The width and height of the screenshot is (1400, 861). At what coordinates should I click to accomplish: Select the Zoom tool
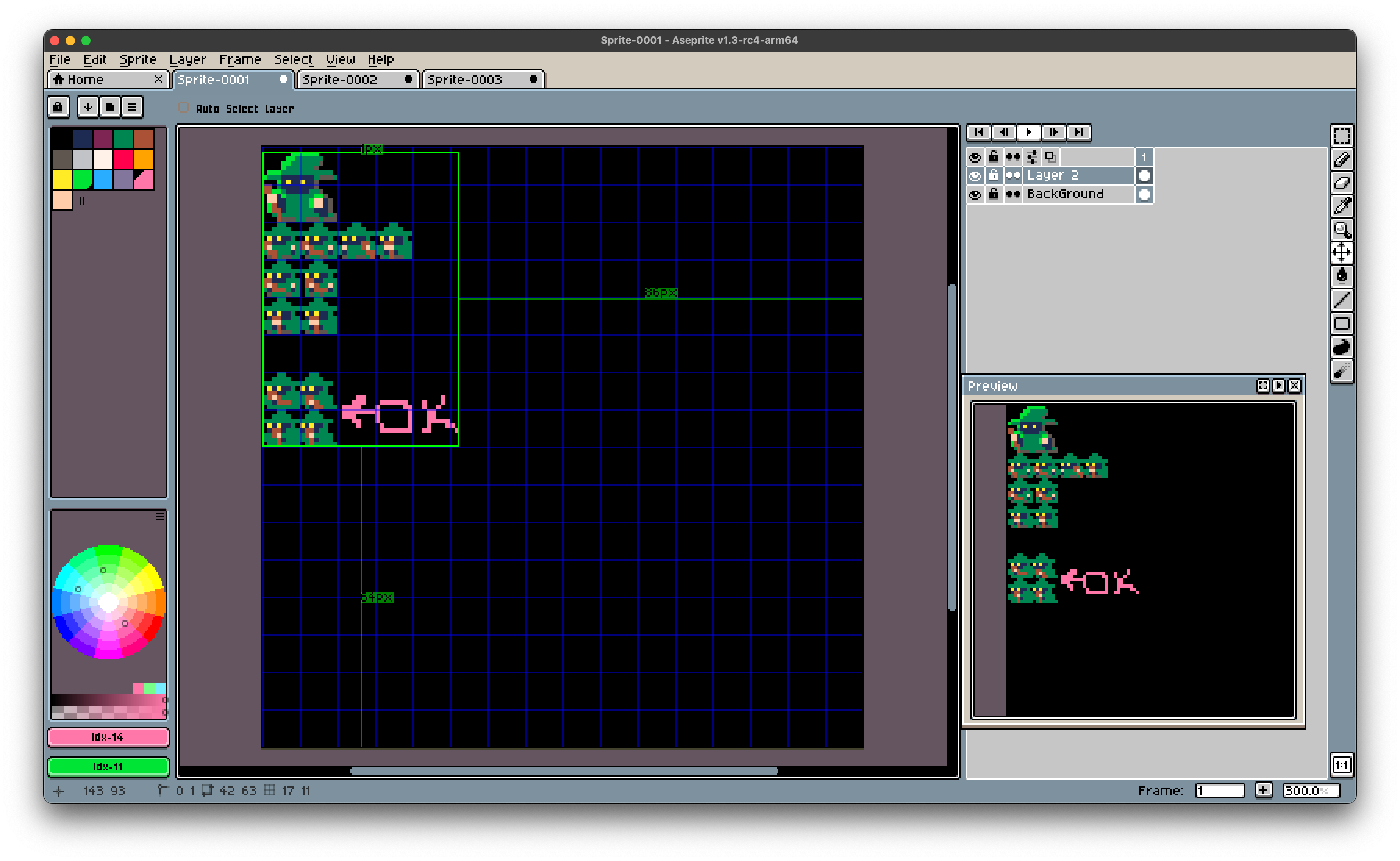point(1341,229)
